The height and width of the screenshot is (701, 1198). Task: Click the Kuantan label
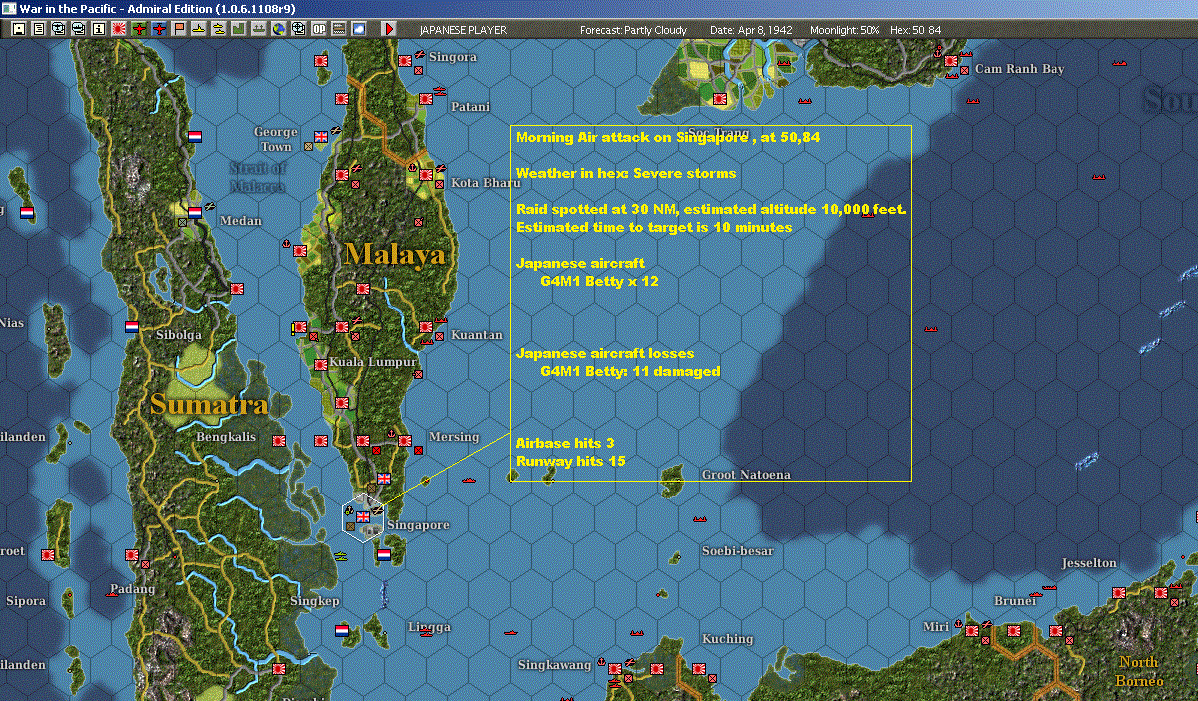click(477, 334)
